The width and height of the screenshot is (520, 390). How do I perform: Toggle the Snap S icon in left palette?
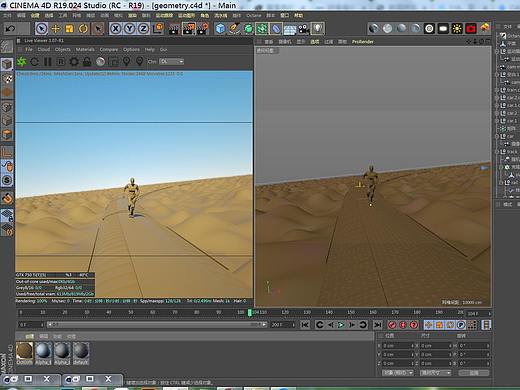pos(7,181)
